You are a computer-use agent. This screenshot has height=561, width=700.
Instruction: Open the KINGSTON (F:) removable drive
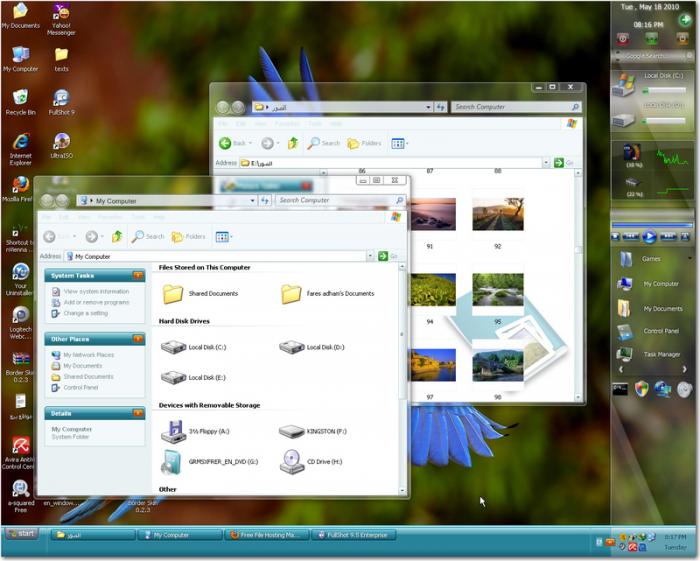pos(292,431)
